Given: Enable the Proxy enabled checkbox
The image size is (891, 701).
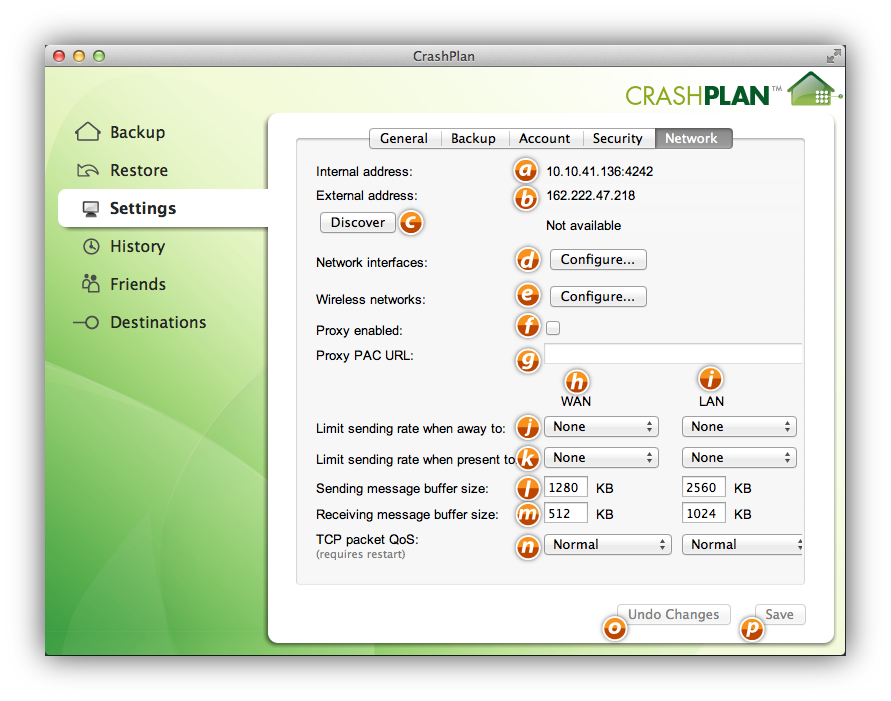Looking at the screenshot, I should (552, 328).
